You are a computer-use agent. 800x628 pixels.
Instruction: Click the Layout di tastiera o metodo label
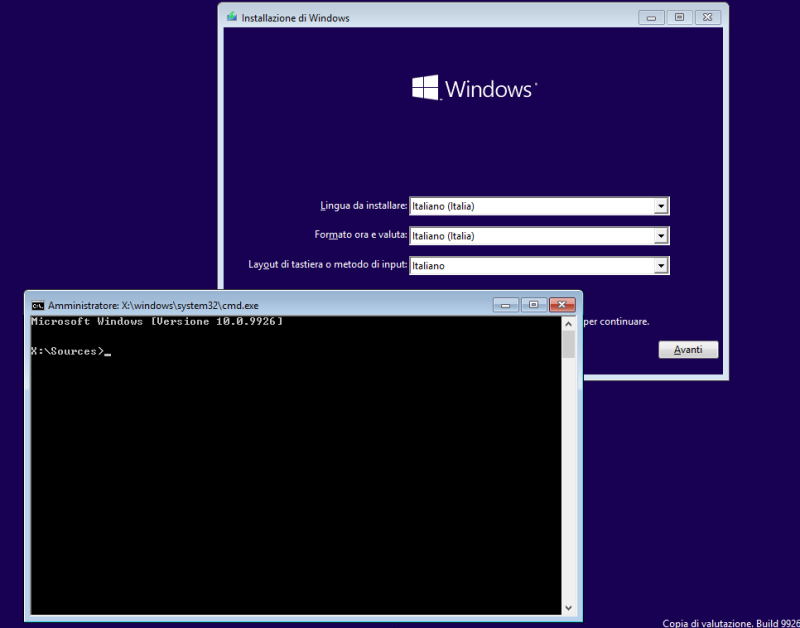[328, 265]
